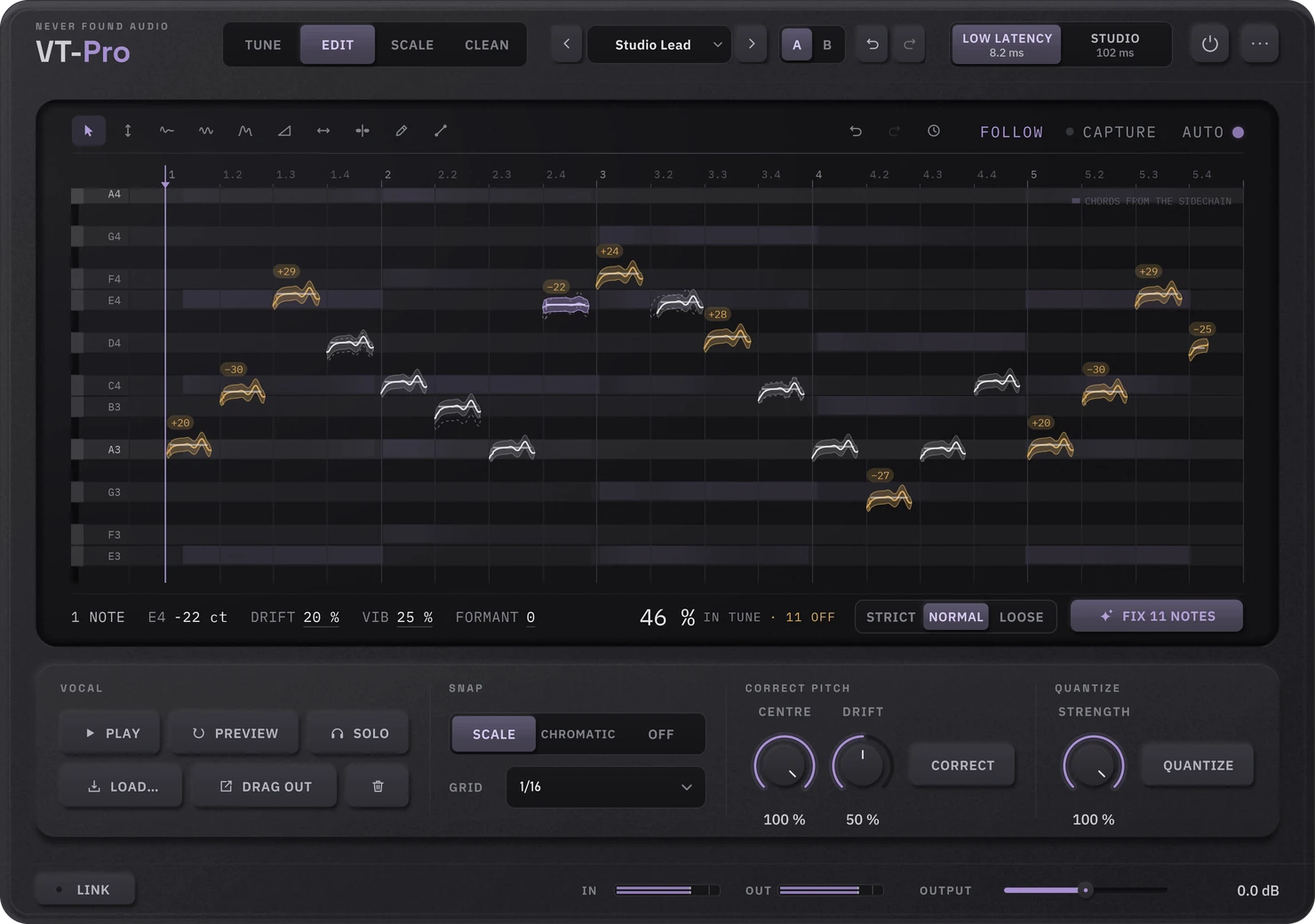This screenshot has width=1315, height=924.
Task: Switch to the TUNE tab
Action: pos(263,44)
